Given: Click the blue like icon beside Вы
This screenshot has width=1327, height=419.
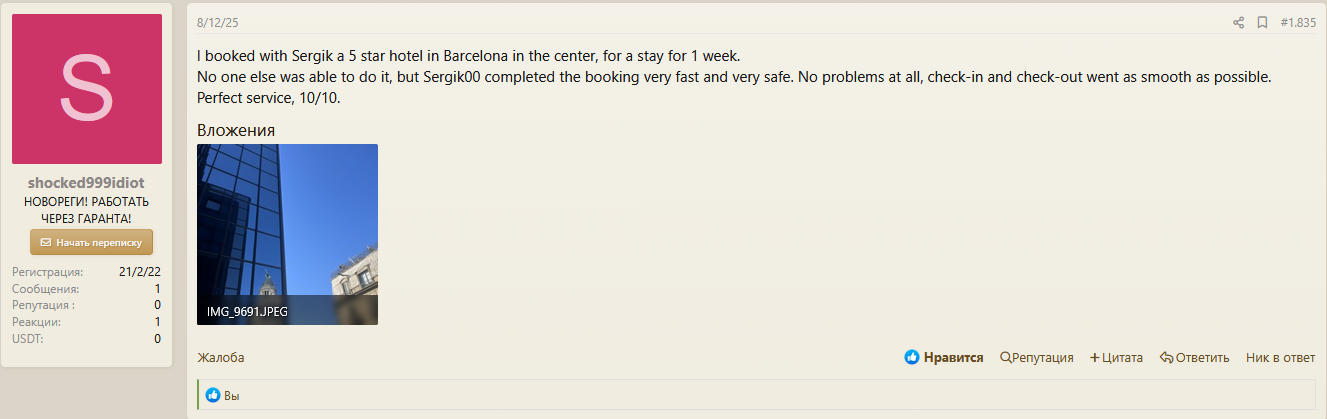Looking at the screenshot, I should (212, 395).
